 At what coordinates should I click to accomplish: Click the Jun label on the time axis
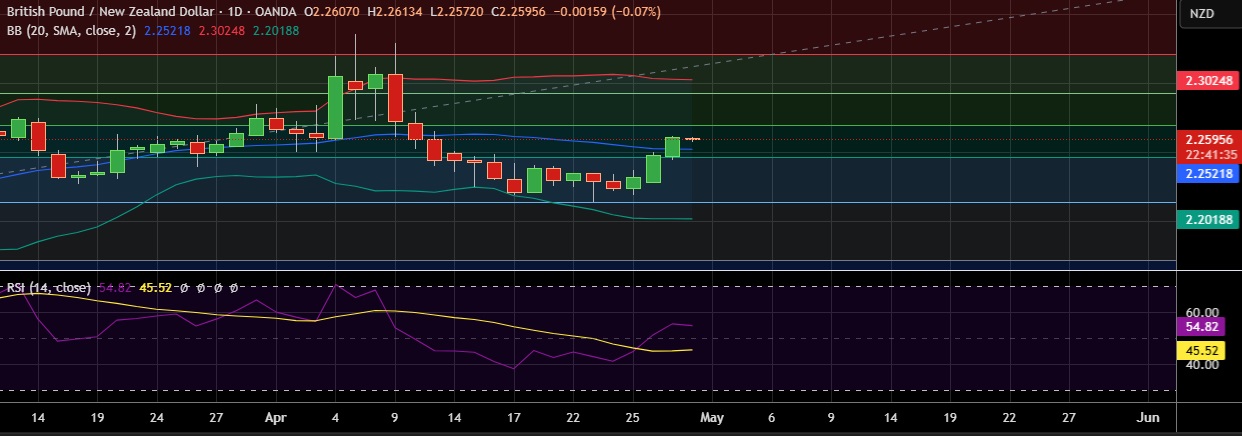click(x=1149, y=417)
